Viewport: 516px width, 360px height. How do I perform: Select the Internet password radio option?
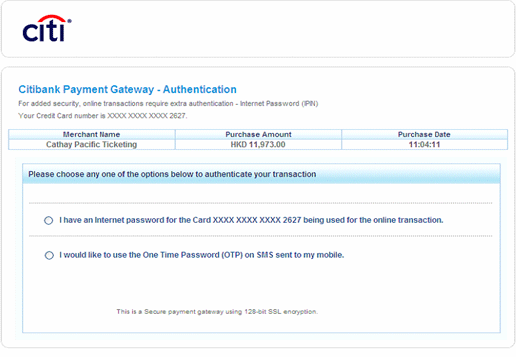(49, 220)
